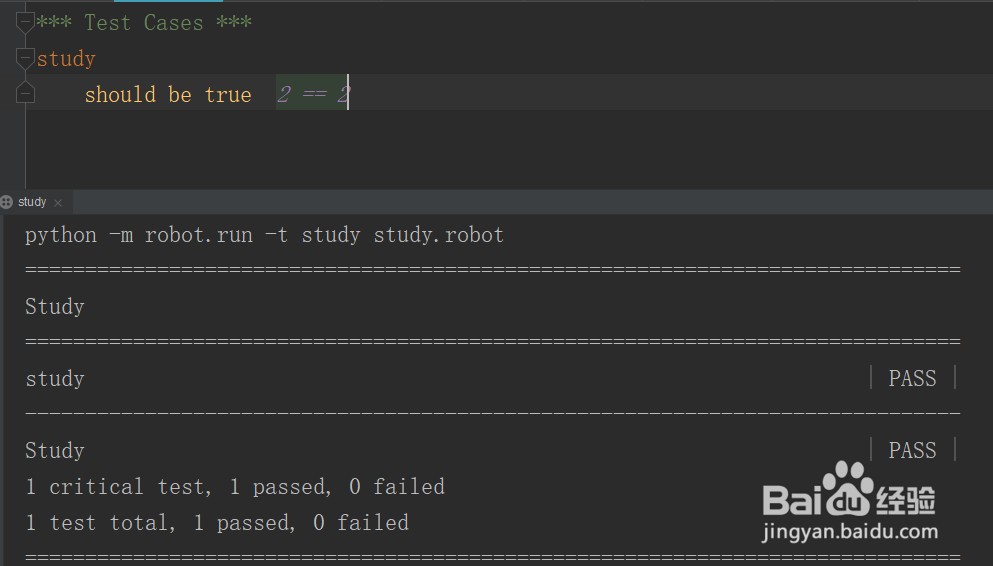Image resolution: width=993 pixels, height=566 pixels.
Task: Click the Baidu paw logo
Action: pos(849,489)
